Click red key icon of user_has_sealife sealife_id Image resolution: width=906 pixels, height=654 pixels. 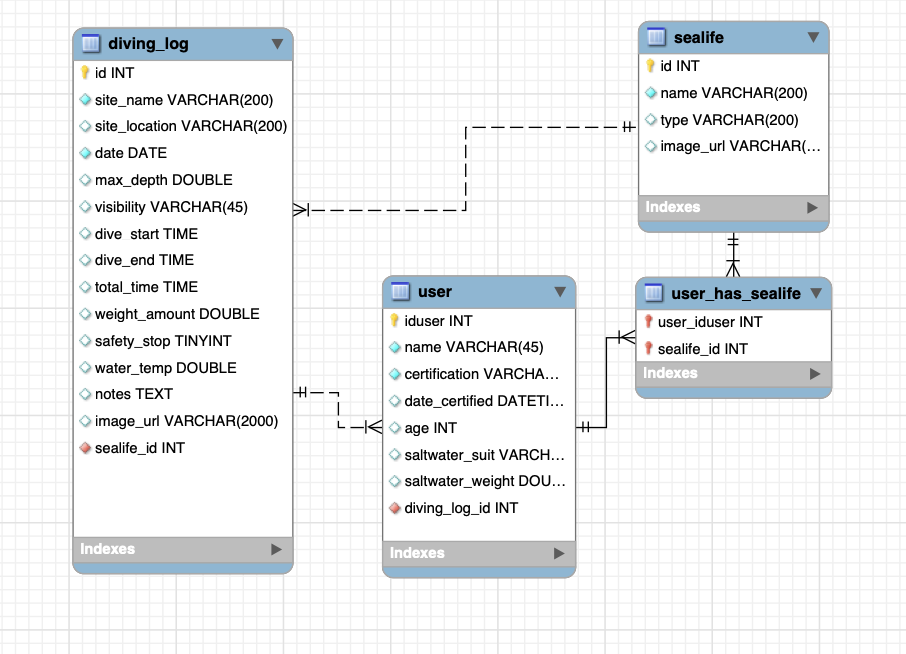point(648,348)
